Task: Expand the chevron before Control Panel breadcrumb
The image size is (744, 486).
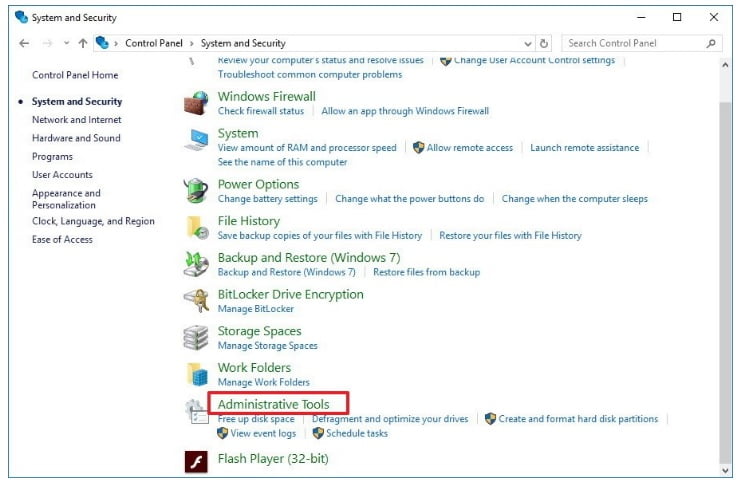Action: [x=116, y=44]
